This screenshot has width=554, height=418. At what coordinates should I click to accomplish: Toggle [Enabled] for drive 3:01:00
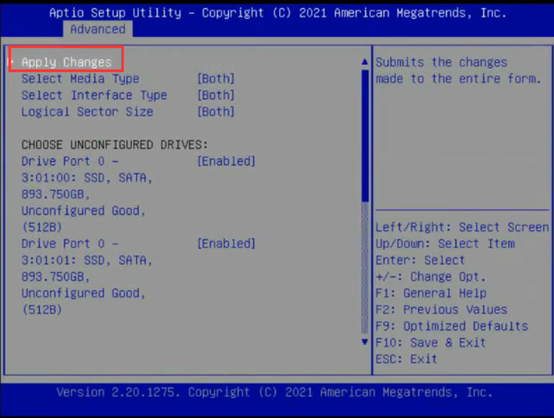point(226,161)
